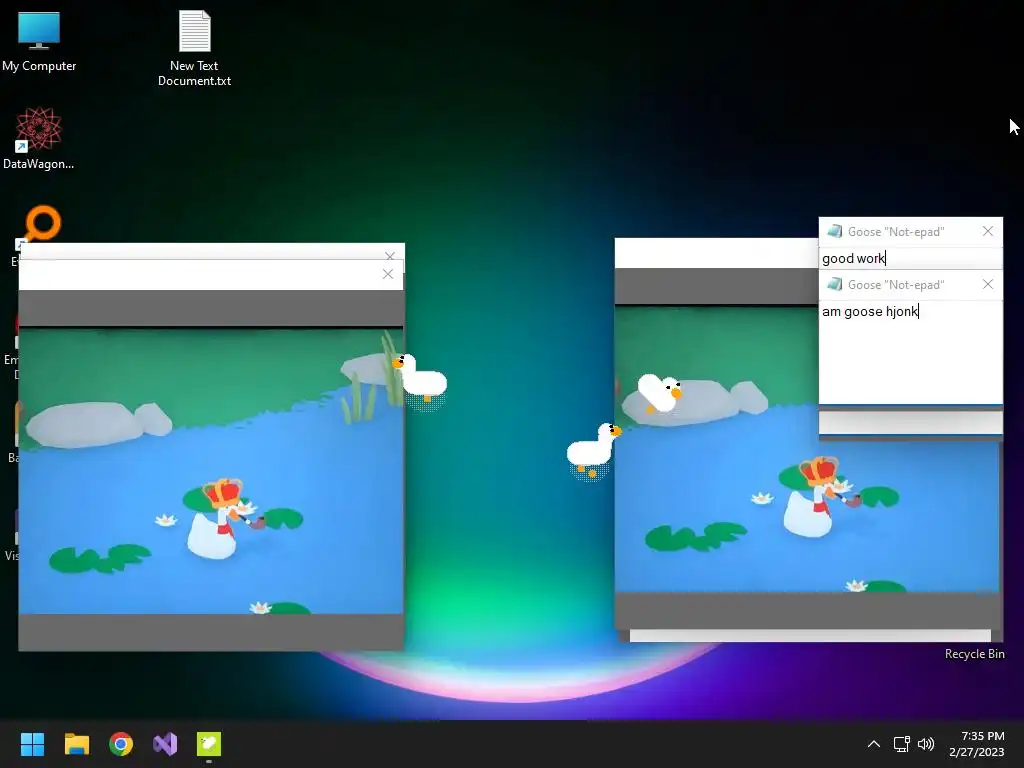Launch File Explorer from the taskbar

point(76,744)
